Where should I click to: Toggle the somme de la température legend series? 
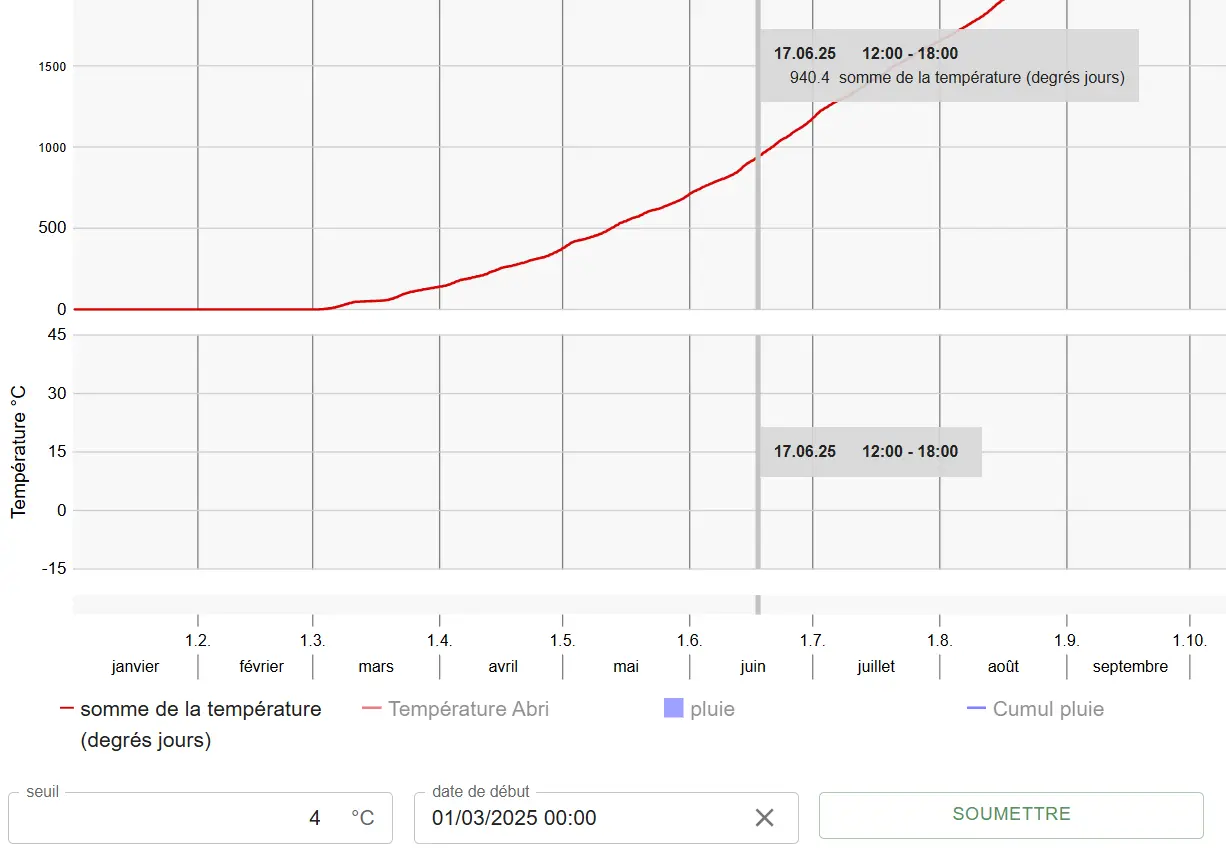click(x=200, y=709)
